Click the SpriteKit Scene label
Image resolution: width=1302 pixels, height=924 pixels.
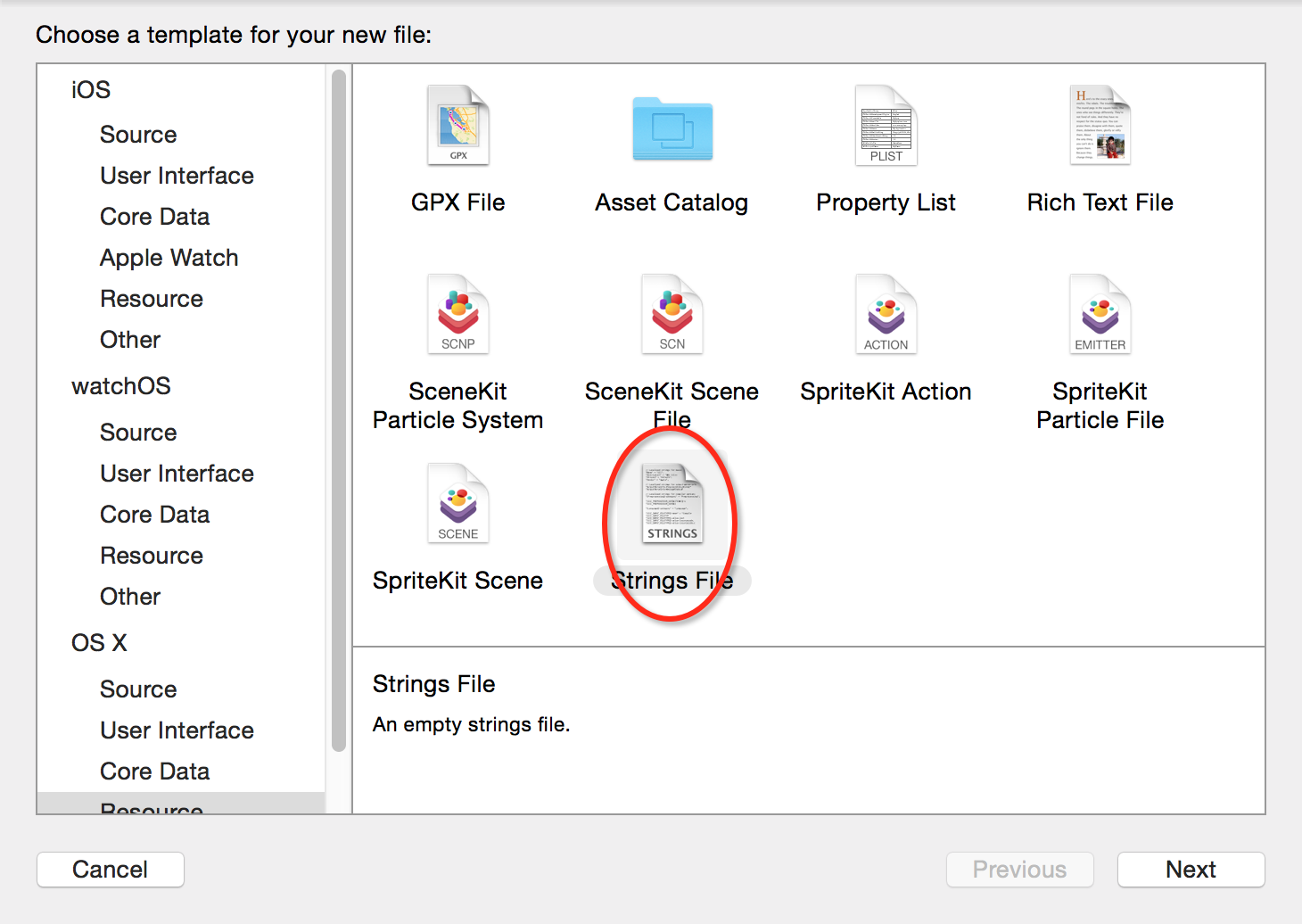tap(457, 581)
